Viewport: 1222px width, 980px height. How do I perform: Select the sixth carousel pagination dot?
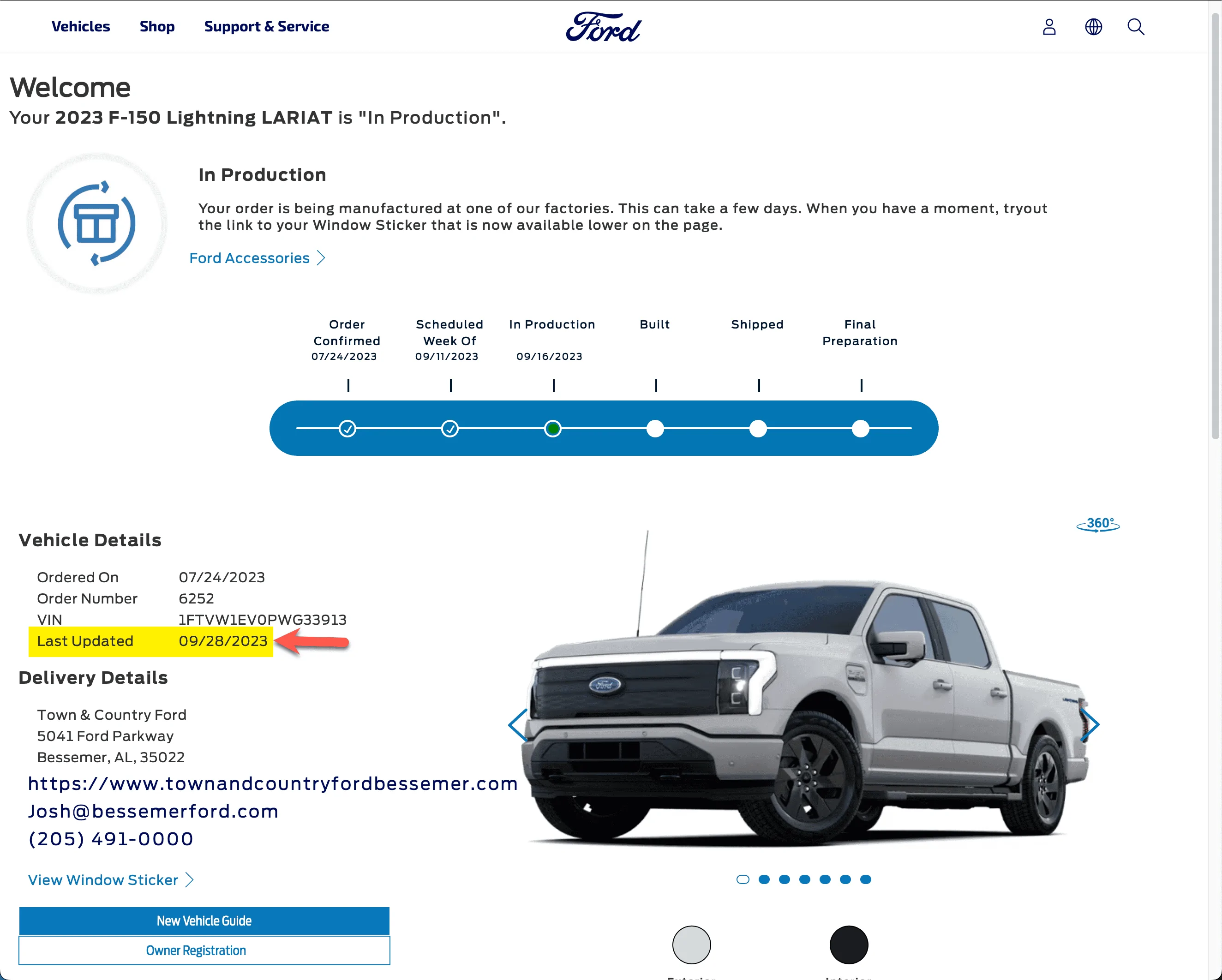[x=845, y=879]
